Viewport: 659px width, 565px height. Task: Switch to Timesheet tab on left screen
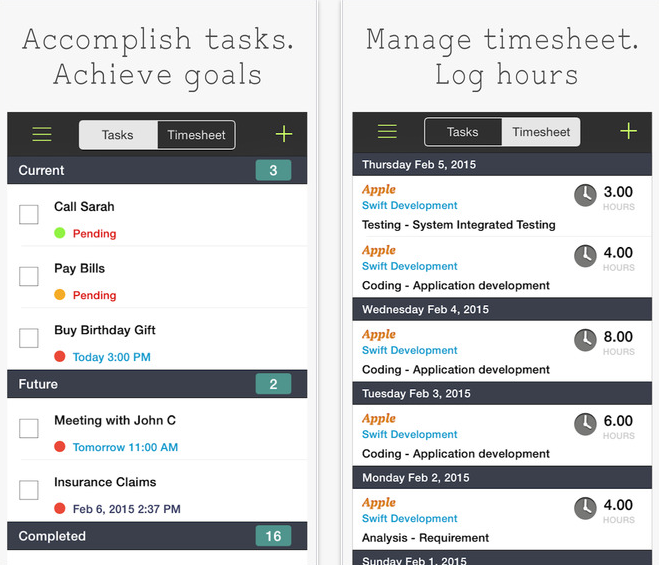(x=196, y=135)
